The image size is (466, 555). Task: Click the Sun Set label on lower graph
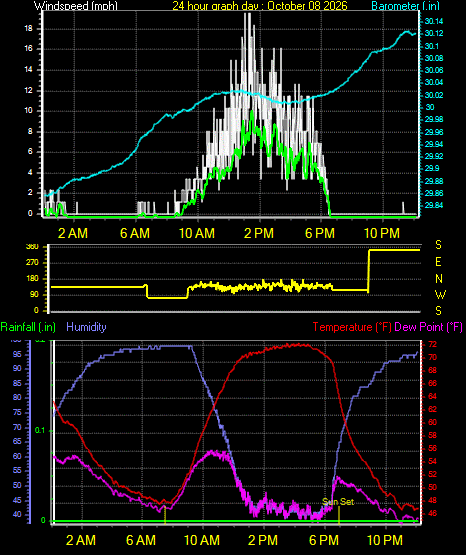[x=338, y=502]
